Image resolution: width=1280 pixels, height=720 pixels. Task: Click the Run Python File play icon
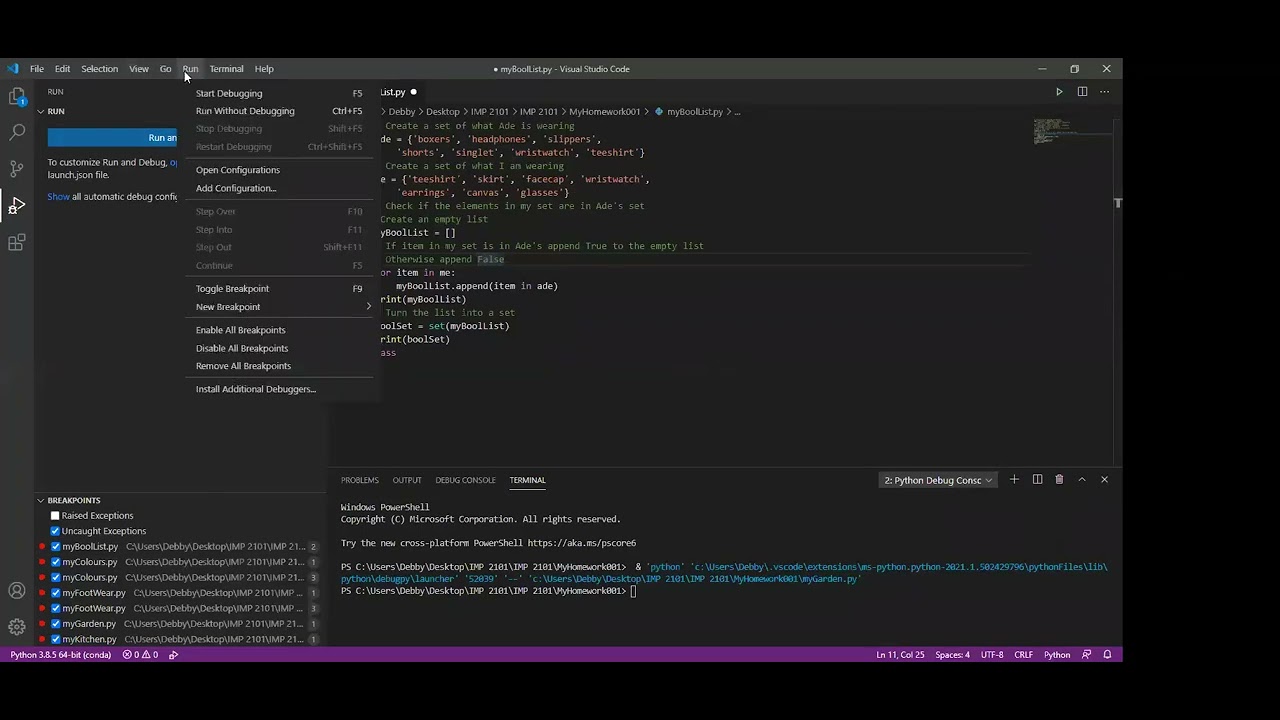coord(1059,92)
